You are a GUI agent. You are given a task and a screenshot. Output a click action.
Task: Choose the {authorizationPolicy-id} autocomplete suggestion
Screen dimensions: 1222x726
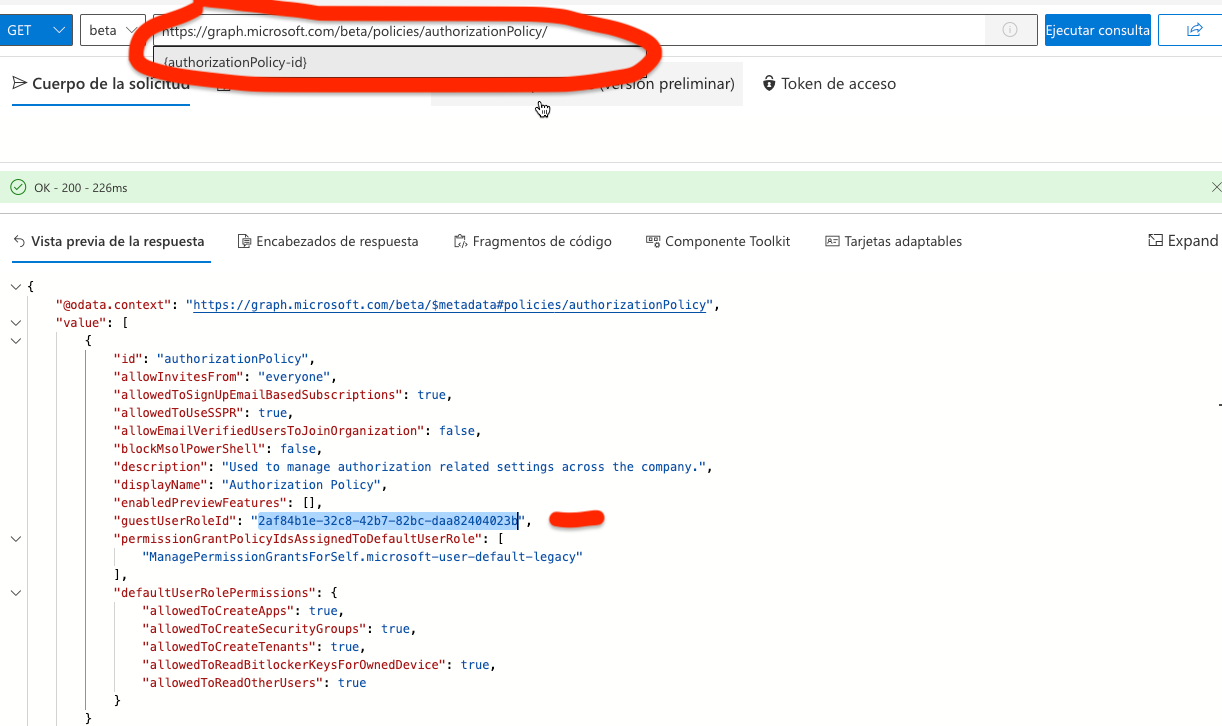coord(235,62)
